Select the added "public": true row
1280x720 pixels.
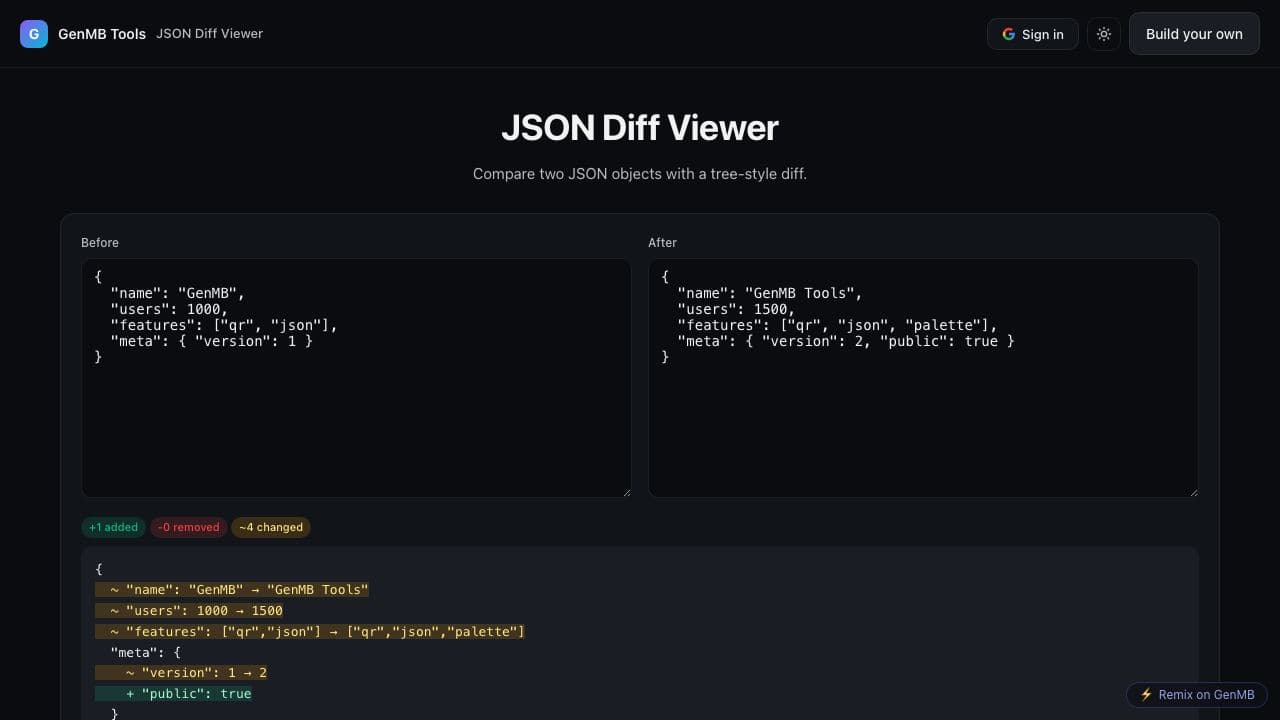[x=173, y=694]
